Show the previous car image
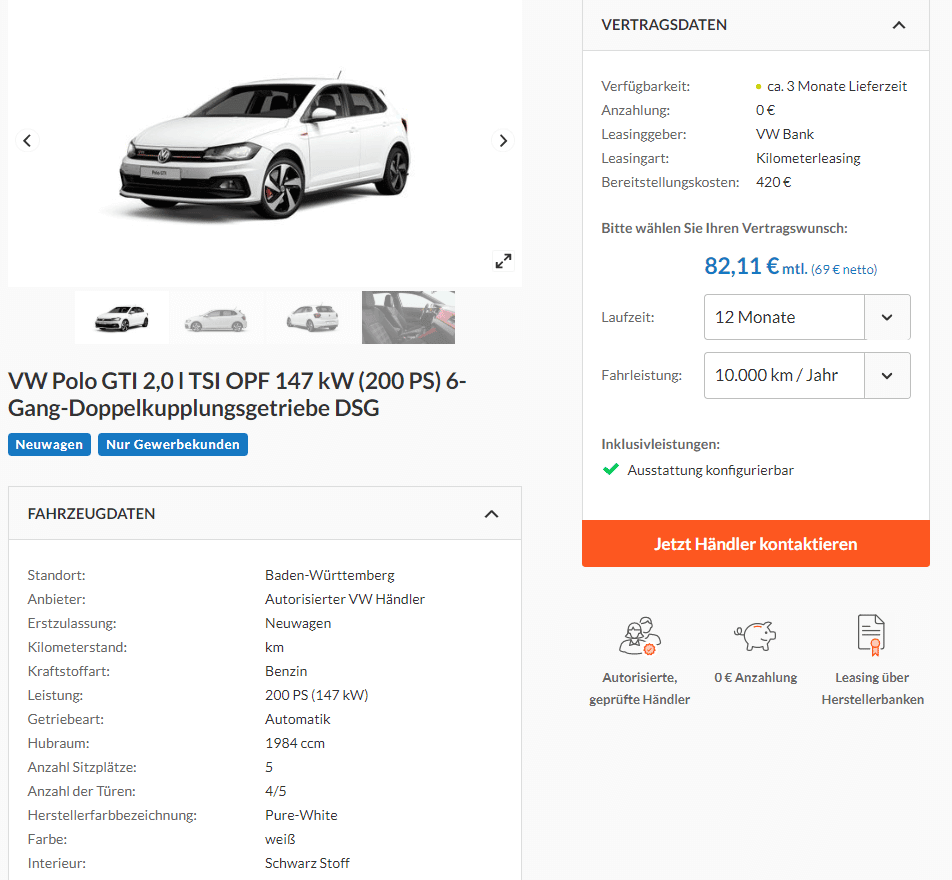Image resolution: width=952 pixels, height=880 pixels. [x=27, y=140]
